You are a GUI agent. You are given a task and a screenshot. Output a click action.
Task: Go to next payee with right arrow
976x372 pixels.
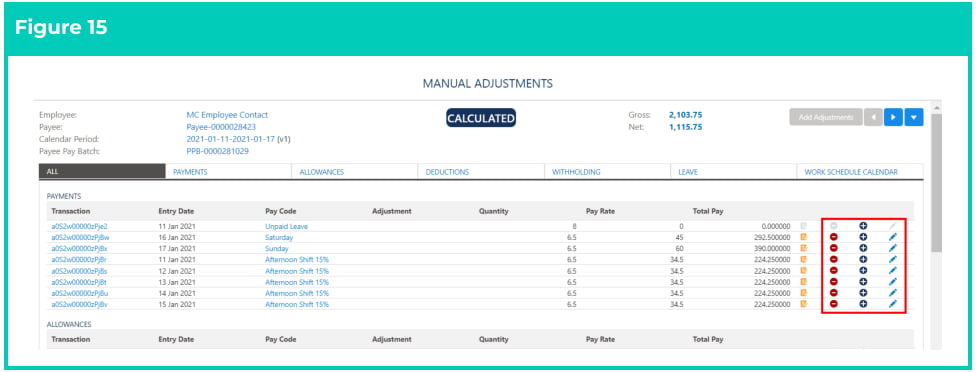893,117
